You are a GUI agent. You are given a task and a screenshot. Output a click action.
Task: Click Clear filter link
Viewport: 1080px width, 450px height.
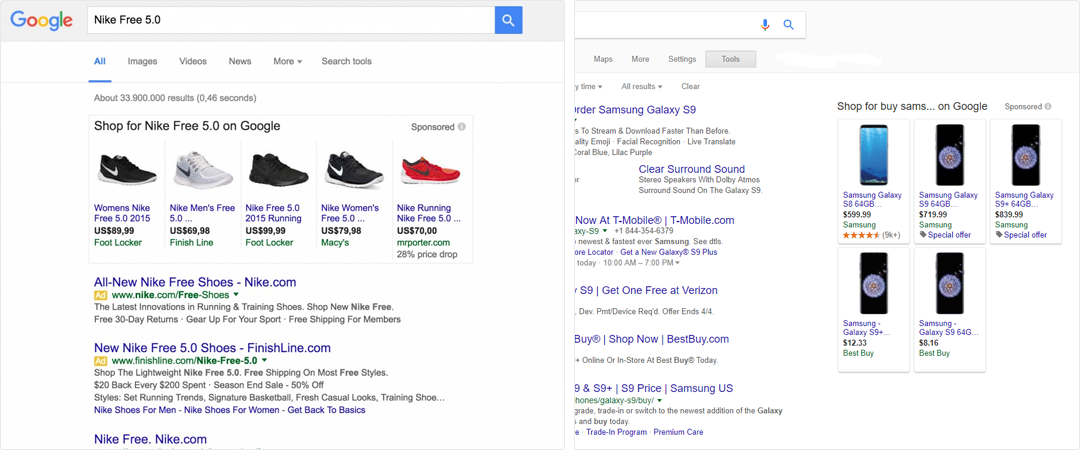(x=691, y=87)
